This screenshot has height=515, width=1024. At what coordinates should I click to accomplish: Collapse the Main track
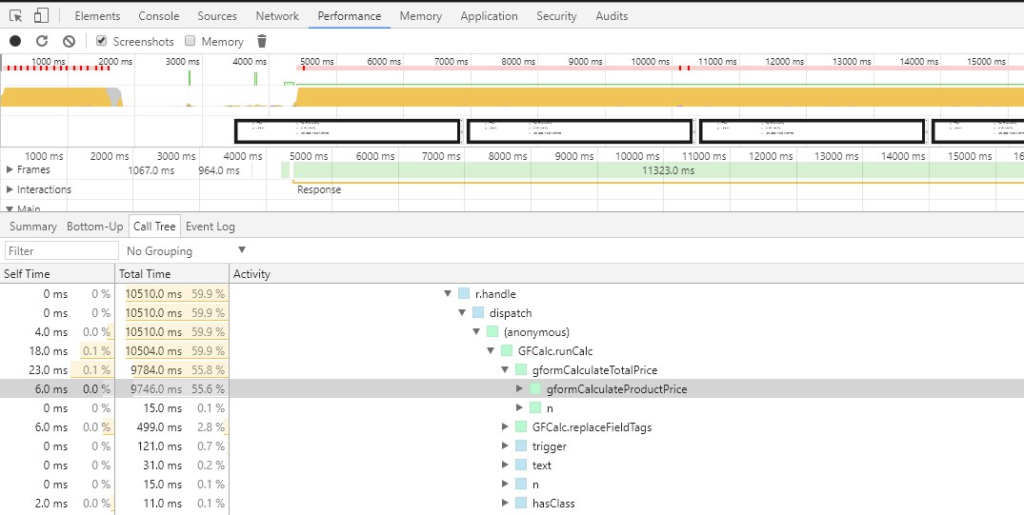[10, 209]
